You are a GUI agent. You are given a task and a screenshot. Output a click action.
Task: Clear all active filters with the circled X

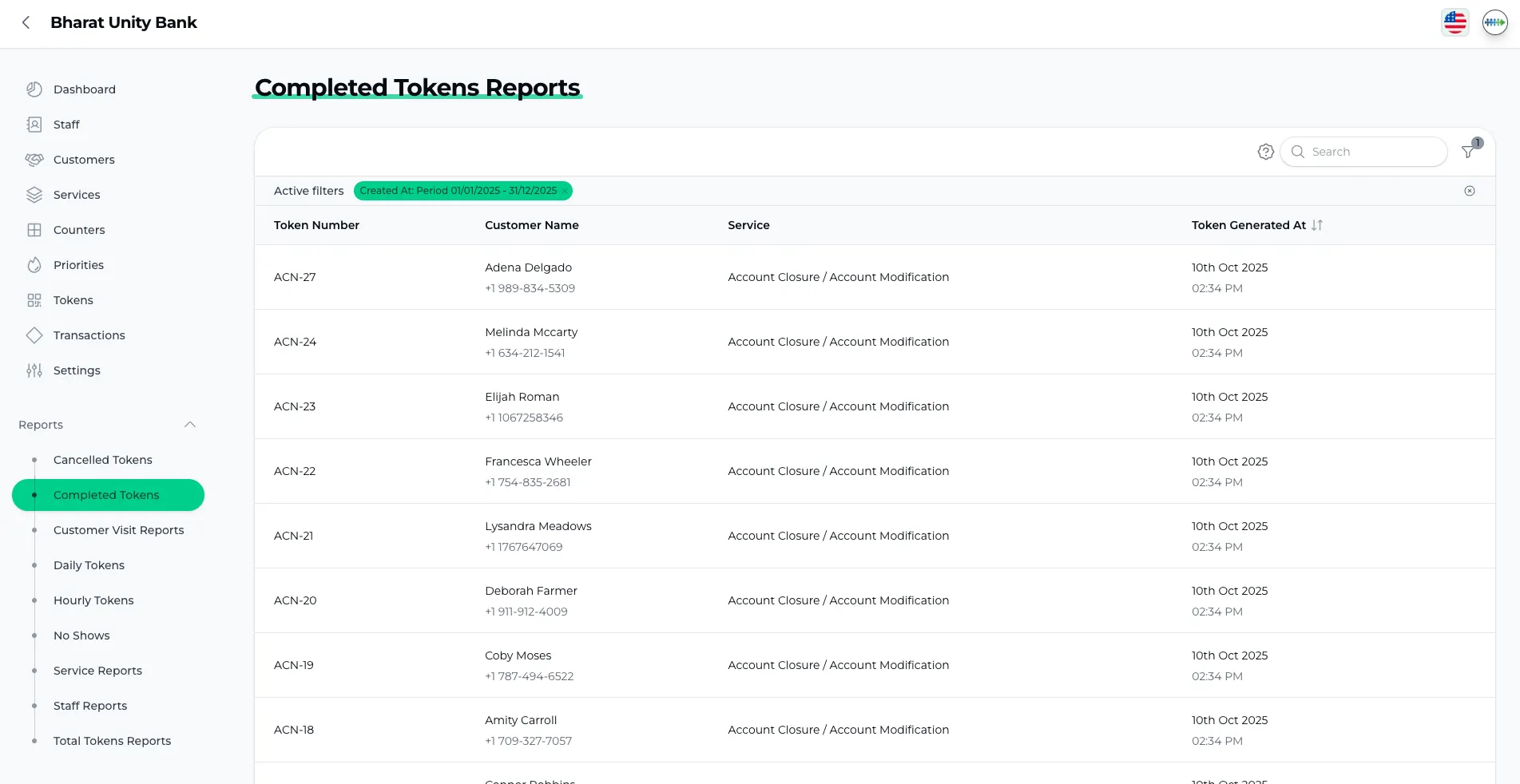(1470, 191)
